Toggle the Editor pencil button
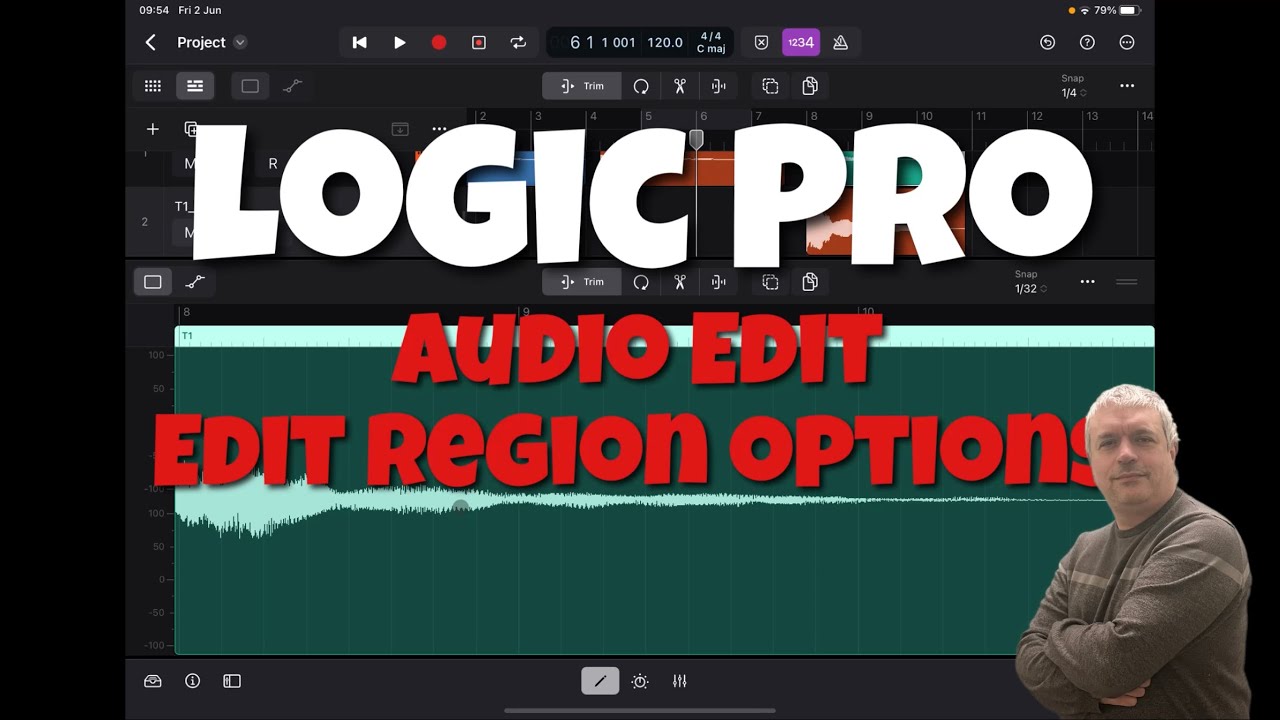The width and height of the screenshot is (1280, 720). coord(600,681)
